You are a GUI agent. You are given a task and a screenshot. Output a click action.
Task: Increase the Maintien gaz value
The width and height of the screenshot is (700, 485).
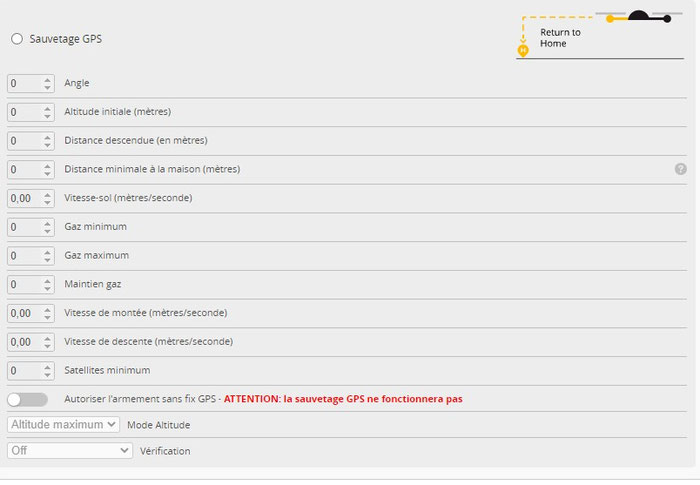coord(47,281)
